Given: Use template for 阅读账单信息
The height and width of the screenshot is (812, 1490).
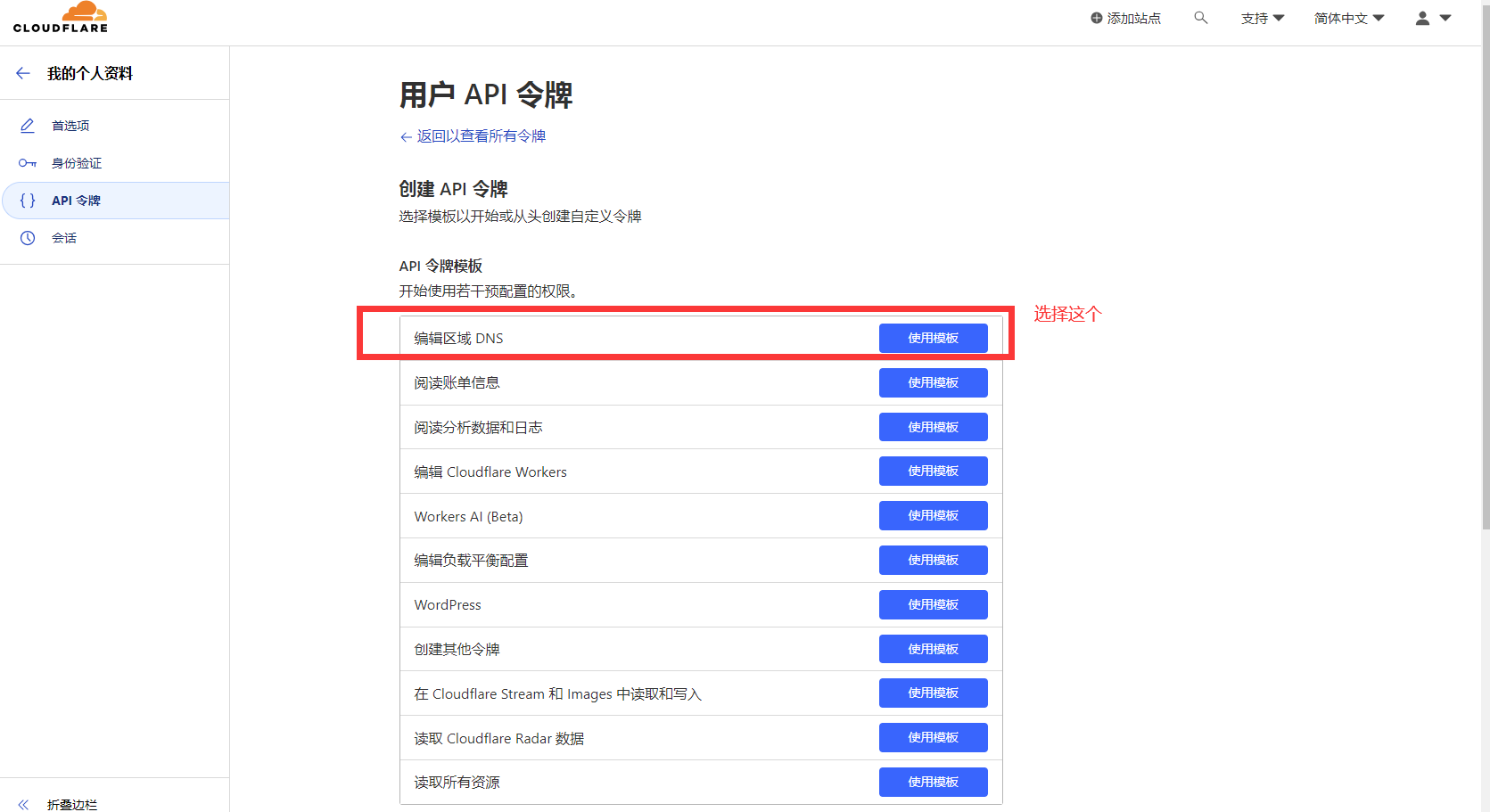Looking at the screenshot, I should click(x=933, y=382).
